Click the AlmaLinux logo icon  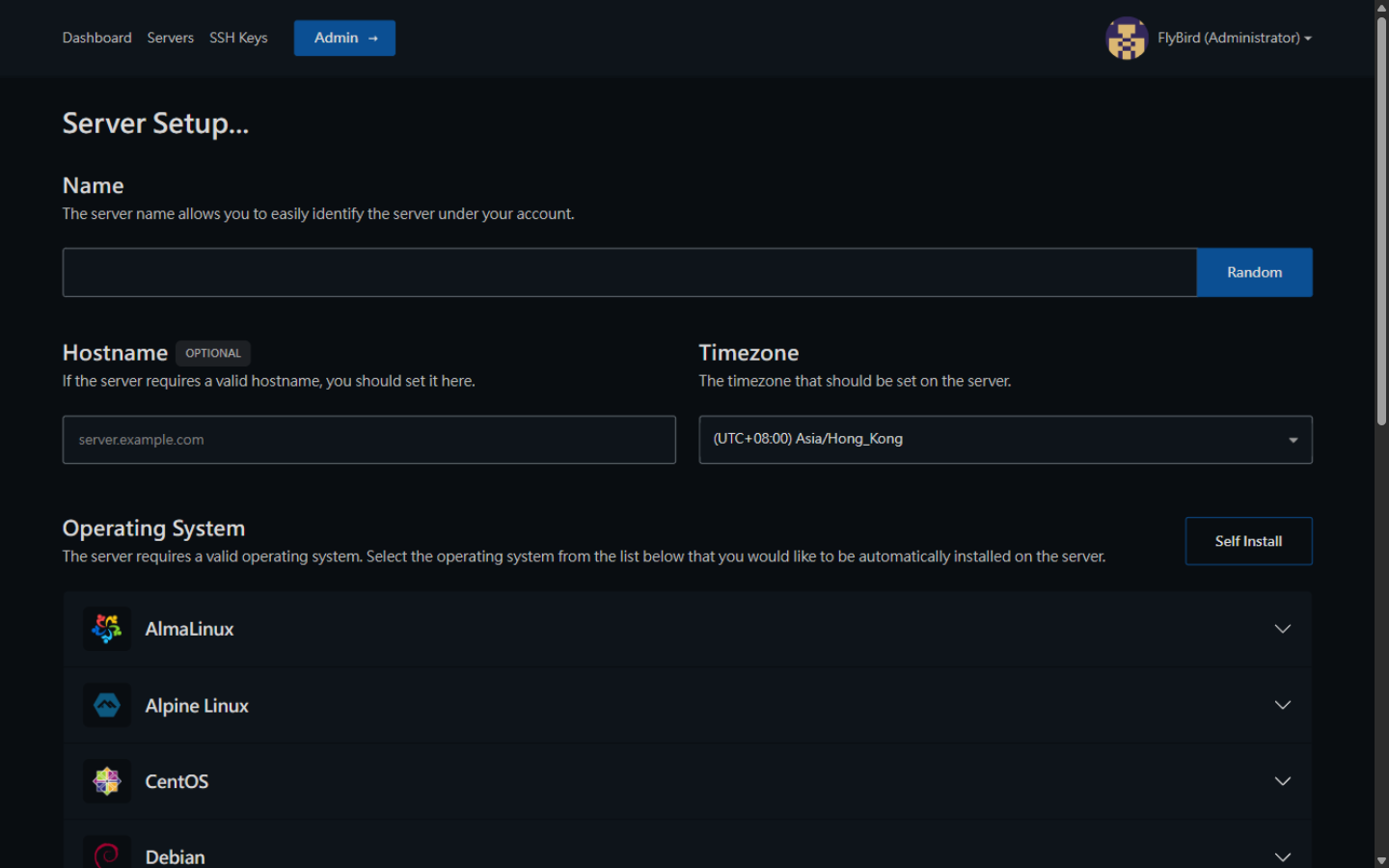point(106,629)
